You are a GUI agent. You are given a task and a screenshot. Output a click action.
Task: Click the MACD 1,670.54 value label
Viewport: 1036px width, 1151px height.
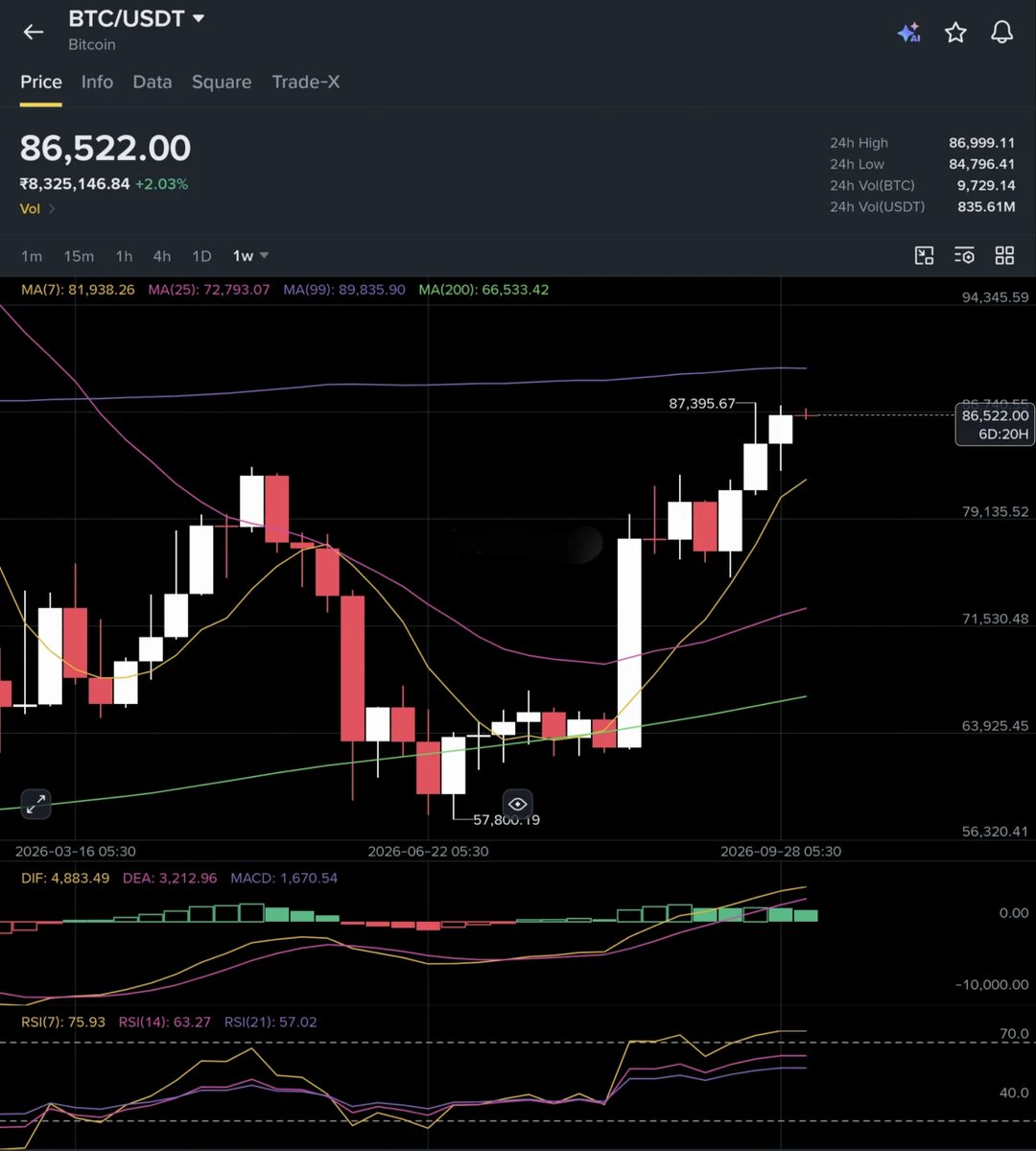[284, 878]
